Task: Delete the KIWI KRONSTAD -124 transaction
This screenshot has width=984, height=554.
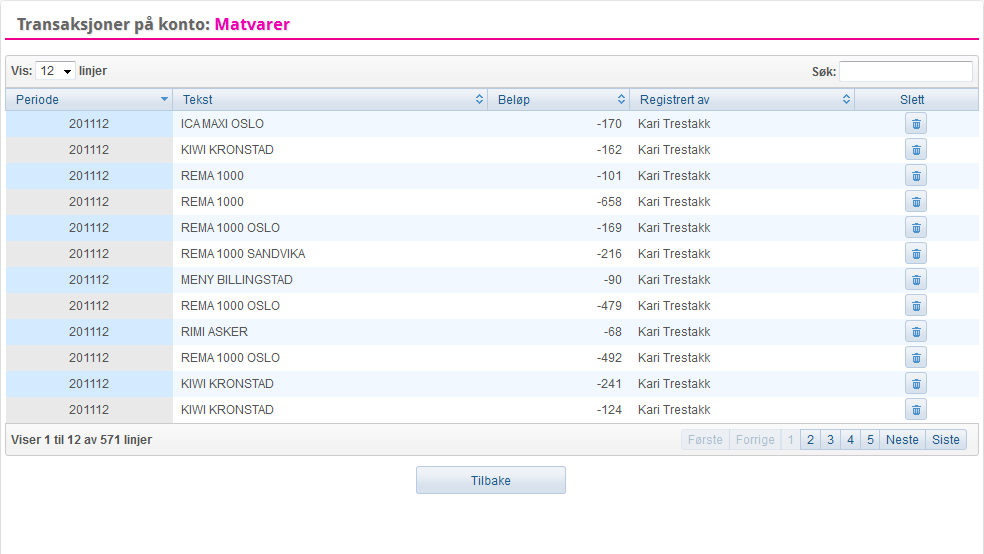Action: (916, 410)
